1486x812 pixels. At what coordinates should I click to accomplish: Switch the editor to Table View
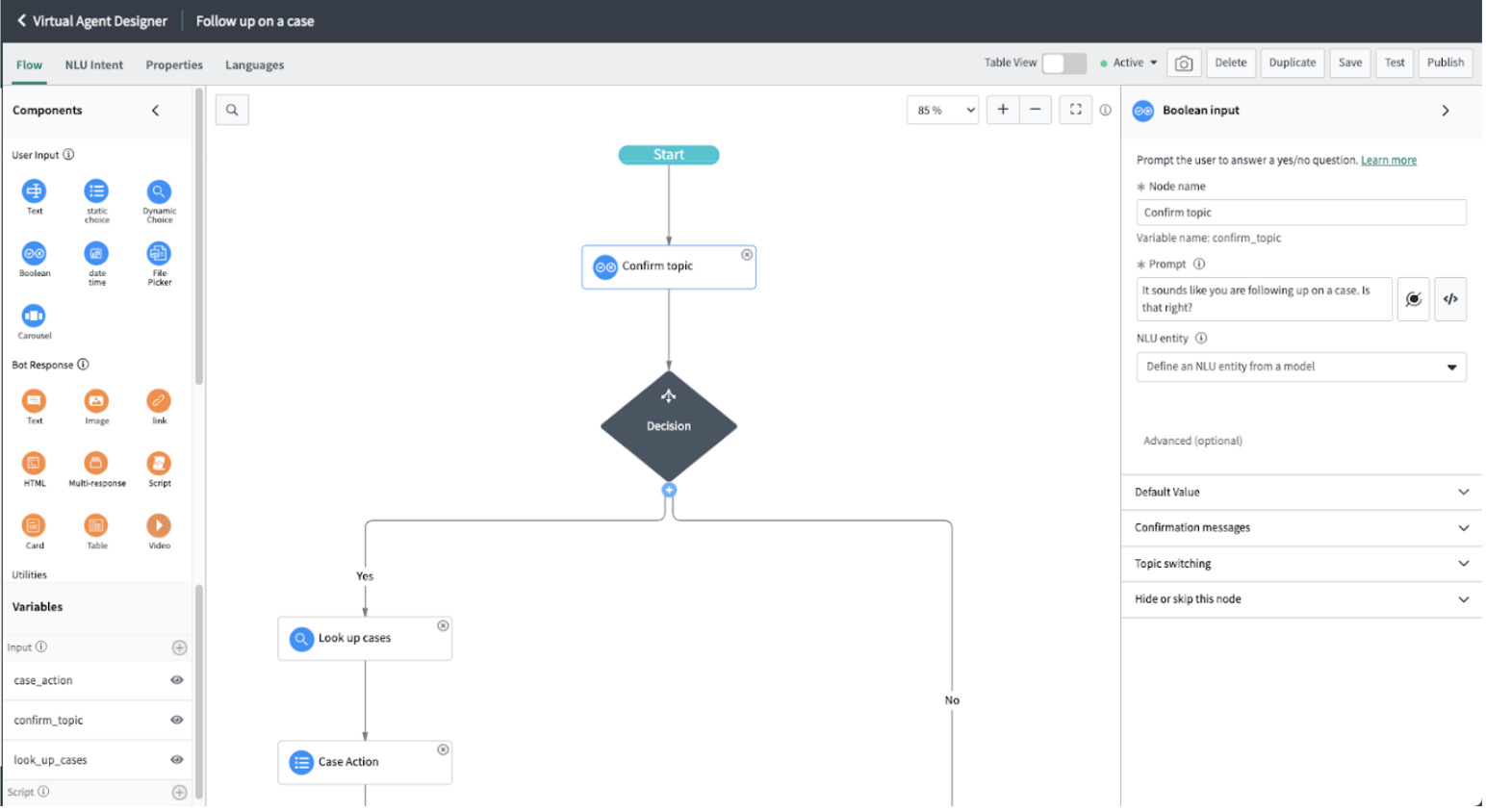[x=1063, y=62]
